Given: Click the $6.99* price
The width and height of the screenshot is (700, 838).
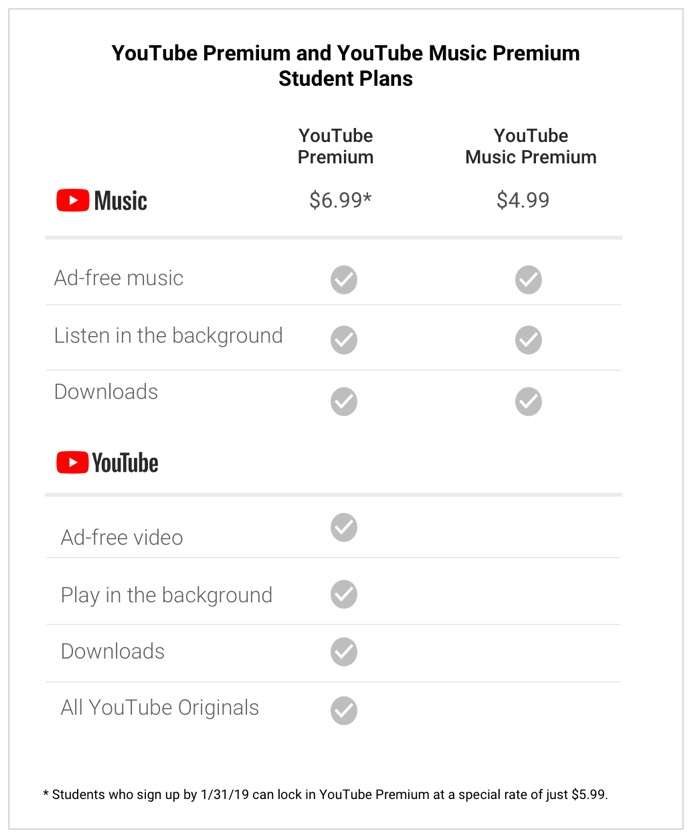Looking at the screenshot, I should tap(340, 200).
